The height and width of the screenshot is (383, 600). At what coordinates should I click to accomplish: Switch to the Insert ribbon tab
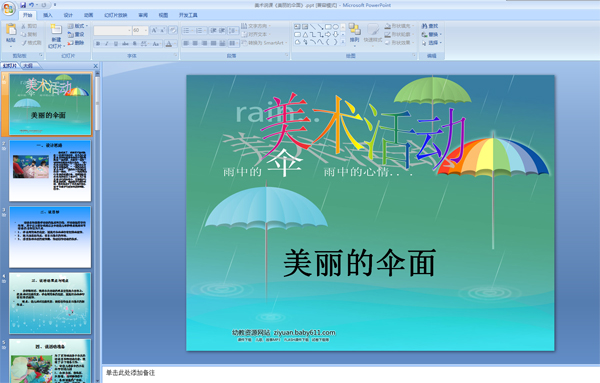(47, 15)
